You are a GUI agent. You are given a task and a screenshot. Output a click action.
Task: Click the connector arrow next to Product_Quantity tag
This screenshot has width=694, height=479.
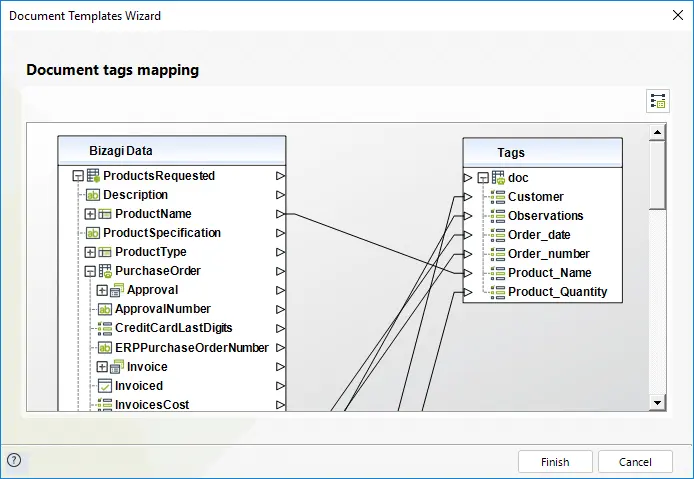[x=468, y=292]
